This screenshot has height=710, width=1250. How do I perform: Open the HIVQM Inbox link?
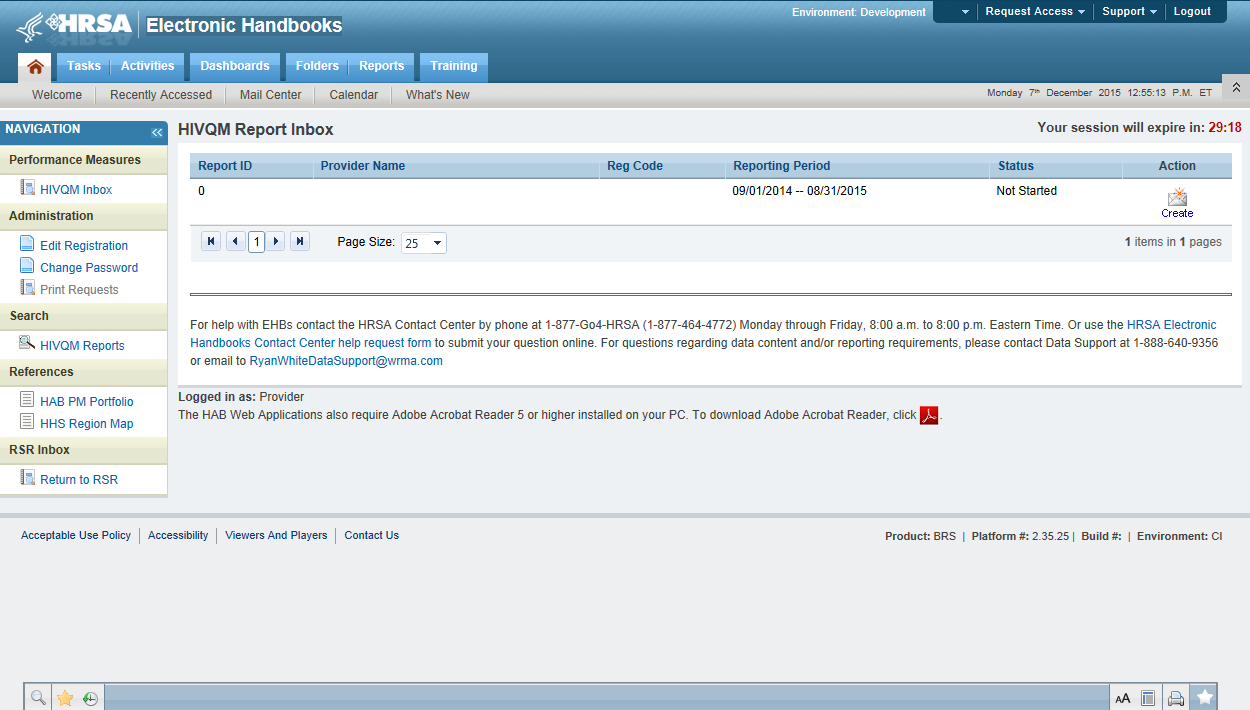coord(76,190)
